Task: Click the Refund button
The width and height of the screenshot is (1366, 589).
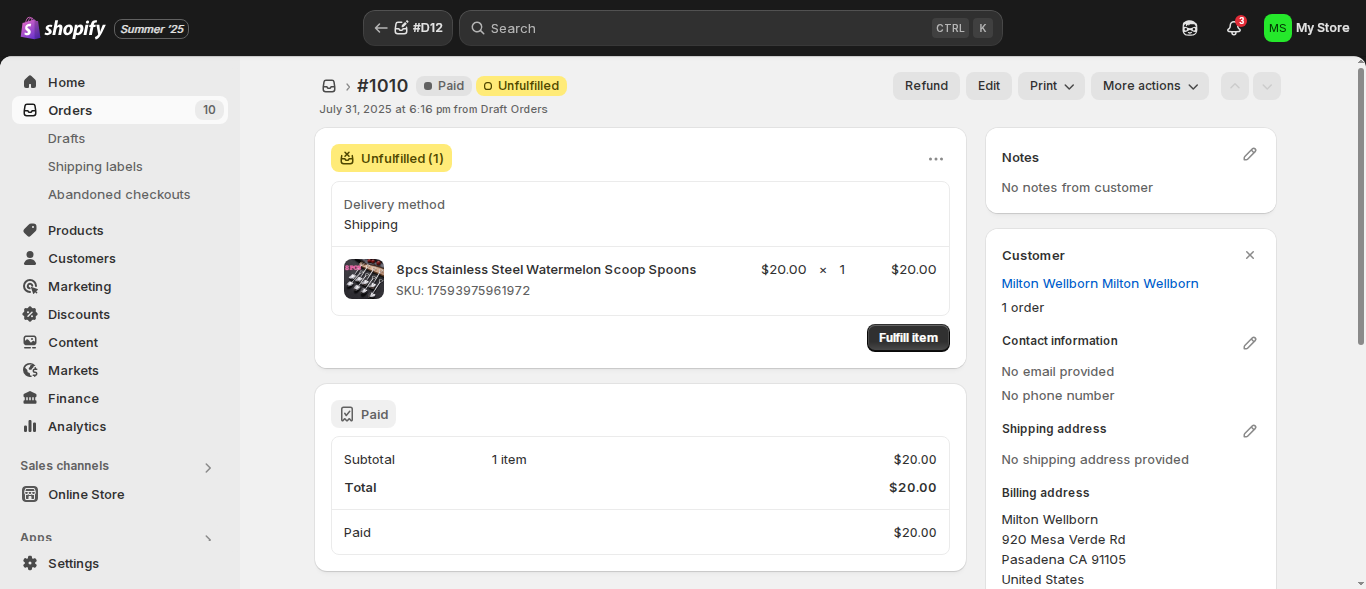Action: point(926,86)
